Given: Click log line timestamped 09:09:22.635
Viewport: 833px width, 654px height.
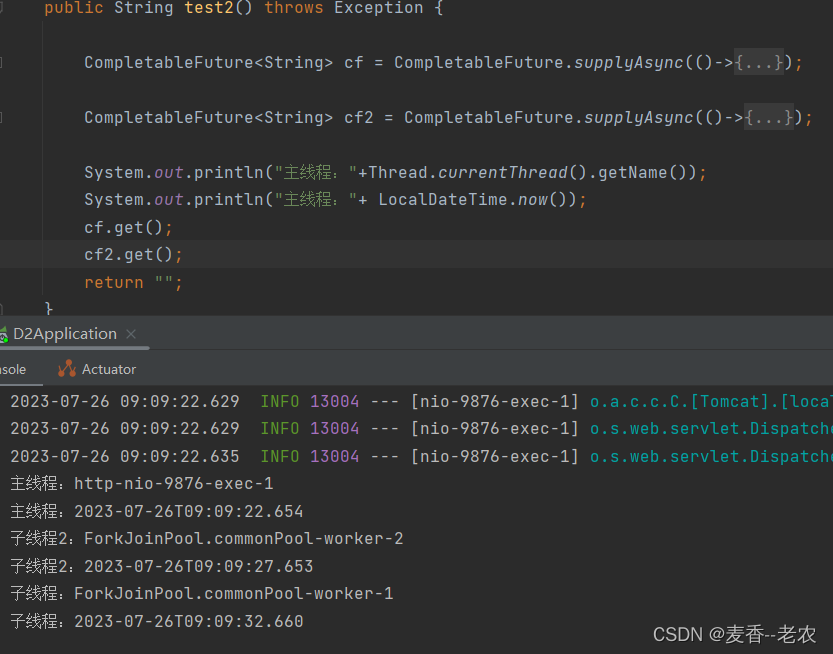Looking at the screenshot, I should 416,456.
